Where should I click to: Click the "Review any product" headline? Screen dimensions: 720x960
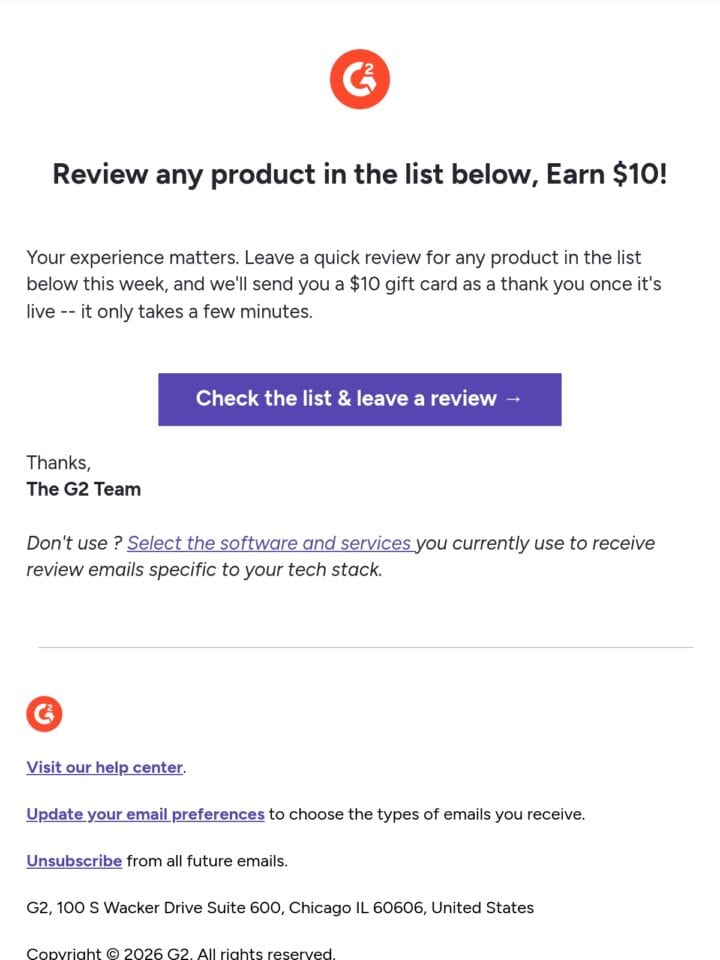click(x=360, y=174)
